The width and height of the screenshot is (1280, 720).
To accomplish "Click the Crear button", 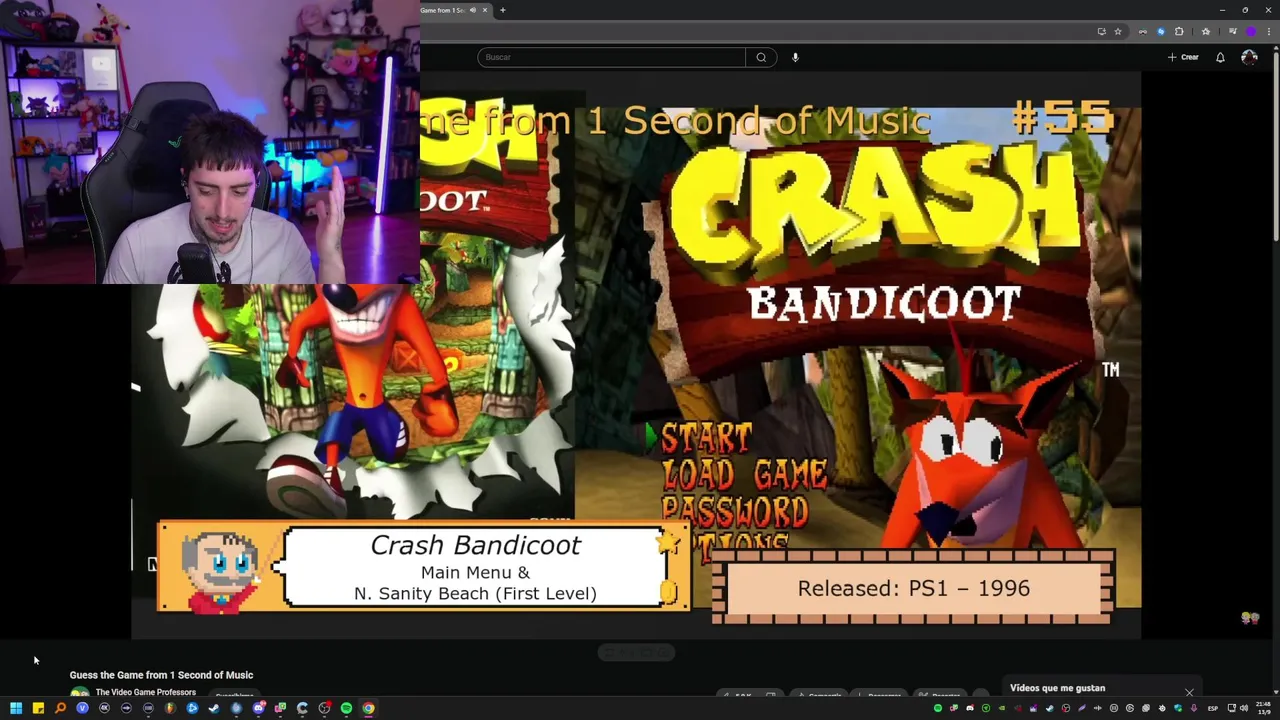I will [1183, 57].
